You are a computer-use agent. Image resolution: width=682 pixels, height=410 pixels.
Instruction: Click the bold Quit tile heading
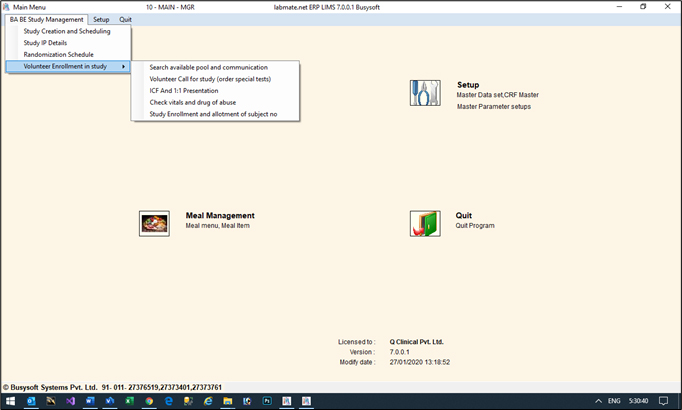tap(464, 216)
